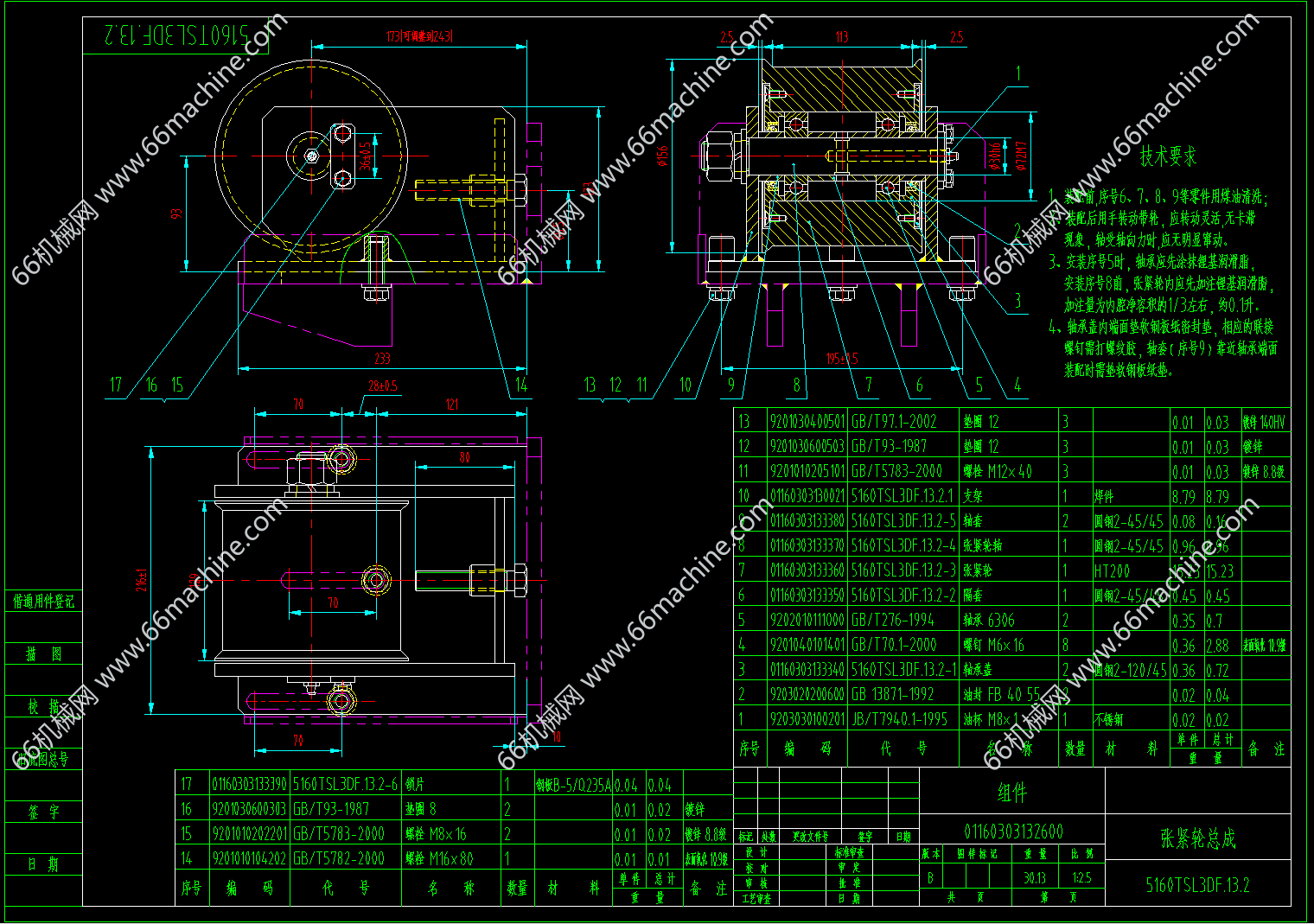Viewport: 1314px width, 924px height.
Task: Click the drawing number '5160TSL3DF.13.2' at bottom right
Action: pyautogui.click(x=1198, y=885)
